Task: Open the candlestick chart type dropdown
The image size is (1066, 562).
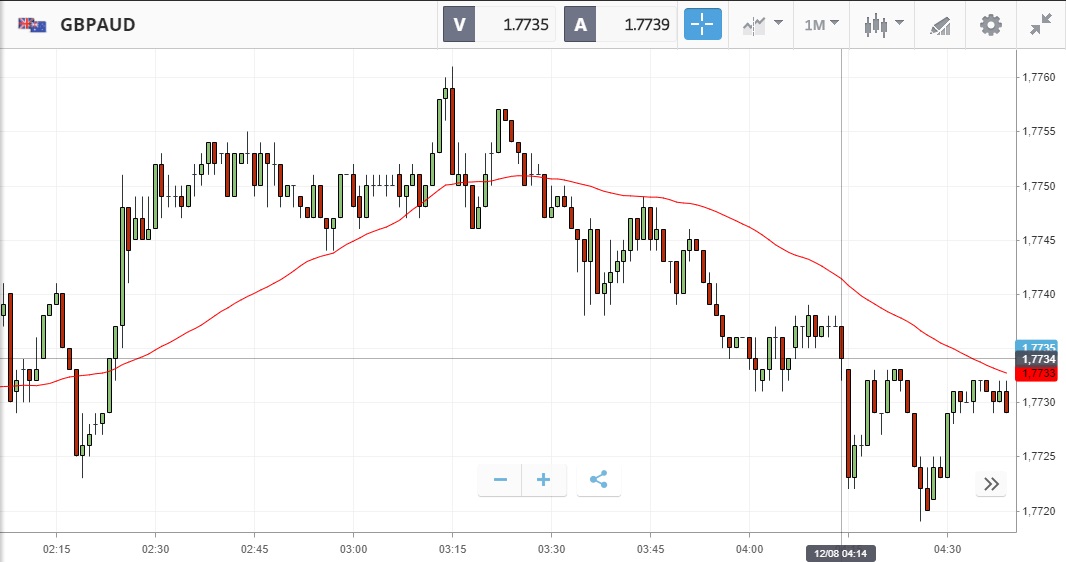Action: 883,25
